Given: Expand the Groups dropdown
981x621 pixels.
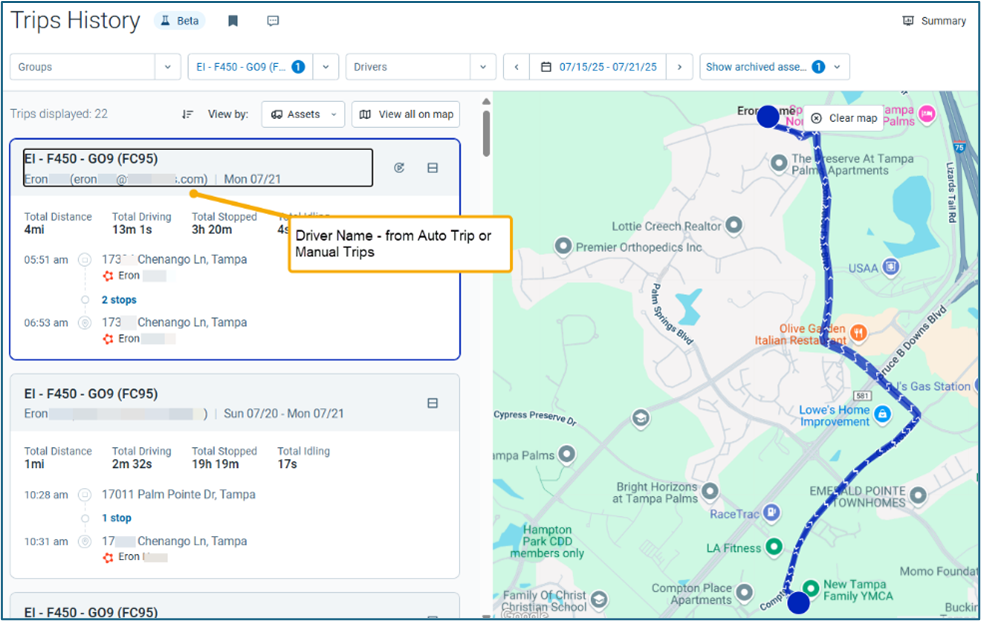Looking at the screenshot, I should coord(168,67).
